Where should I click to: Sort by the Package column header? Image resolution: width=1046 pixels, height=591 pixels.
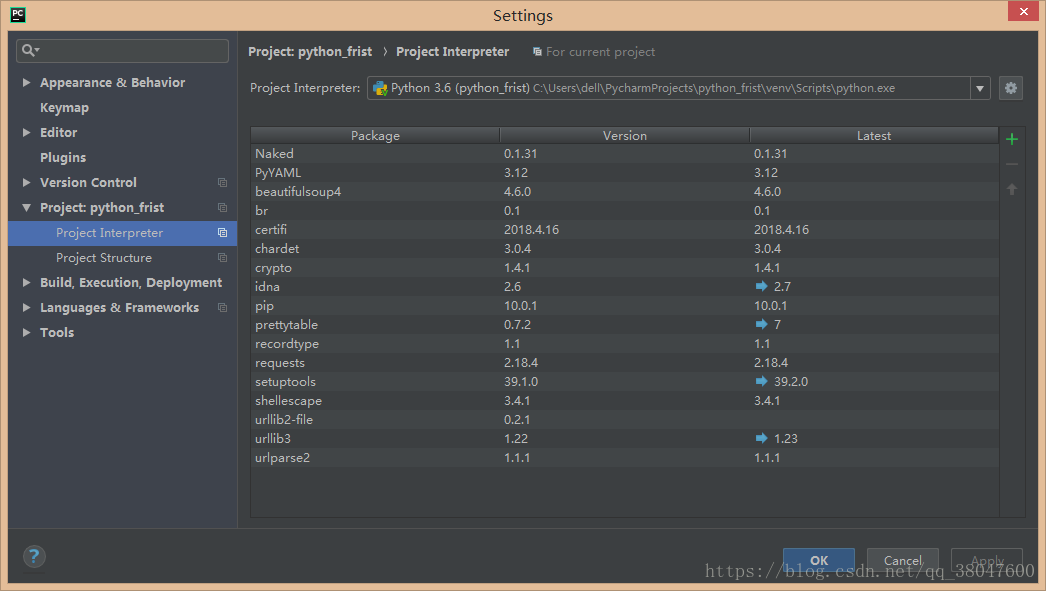[x=375, y=135]
